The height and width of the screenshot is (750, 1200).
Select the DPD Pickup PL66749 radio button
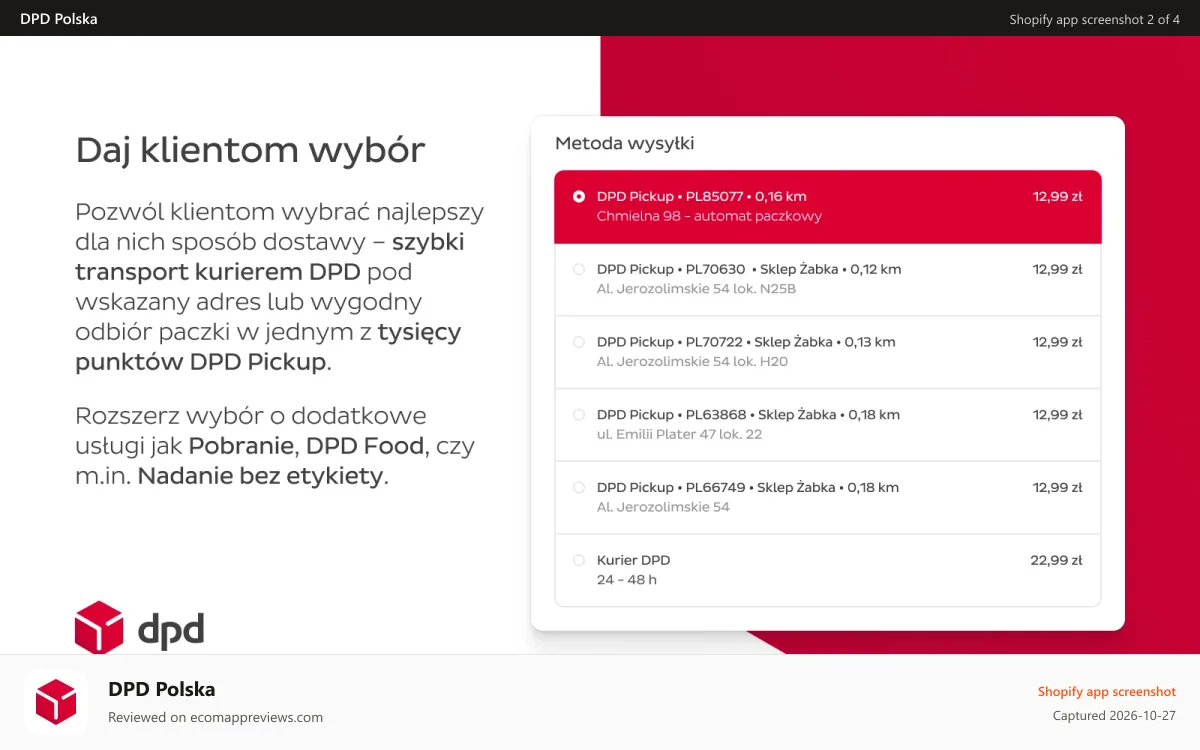click(x=579, y=488)
